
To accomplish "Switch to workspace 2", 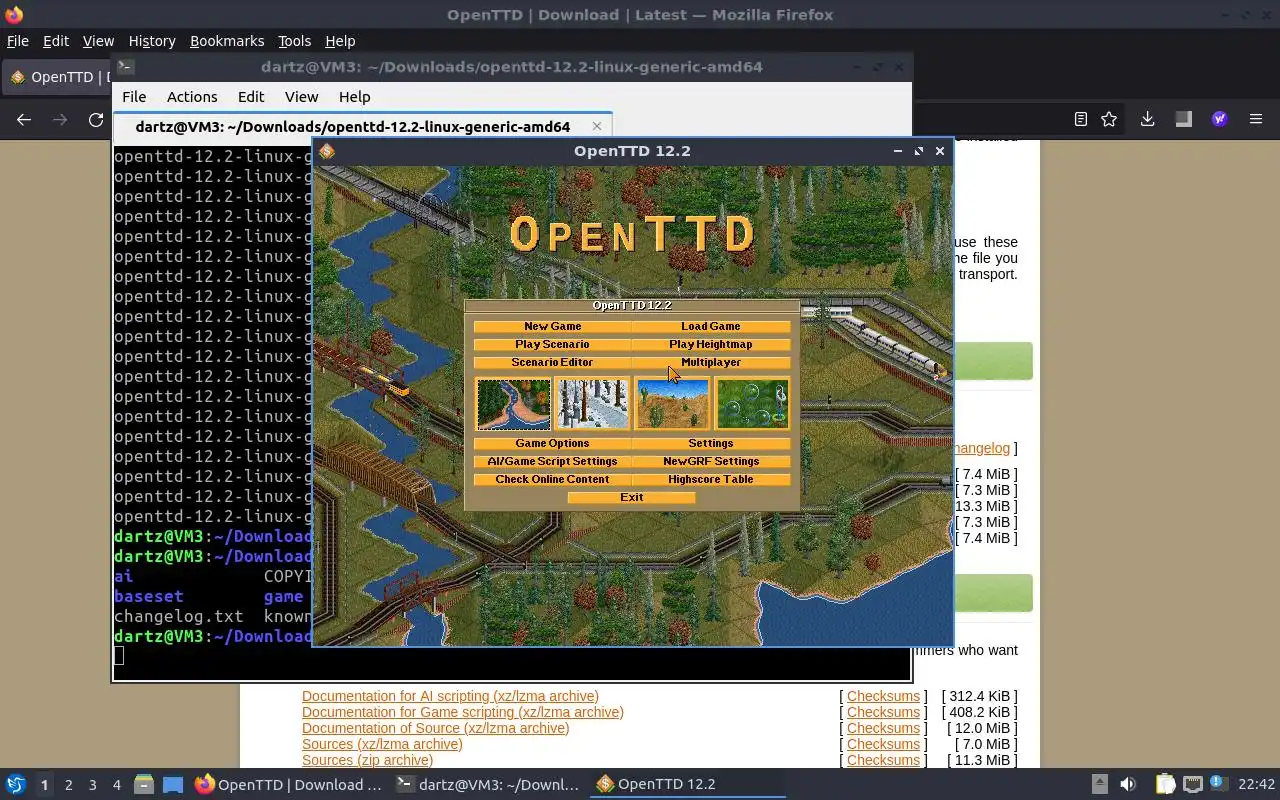I will (68, 785).
